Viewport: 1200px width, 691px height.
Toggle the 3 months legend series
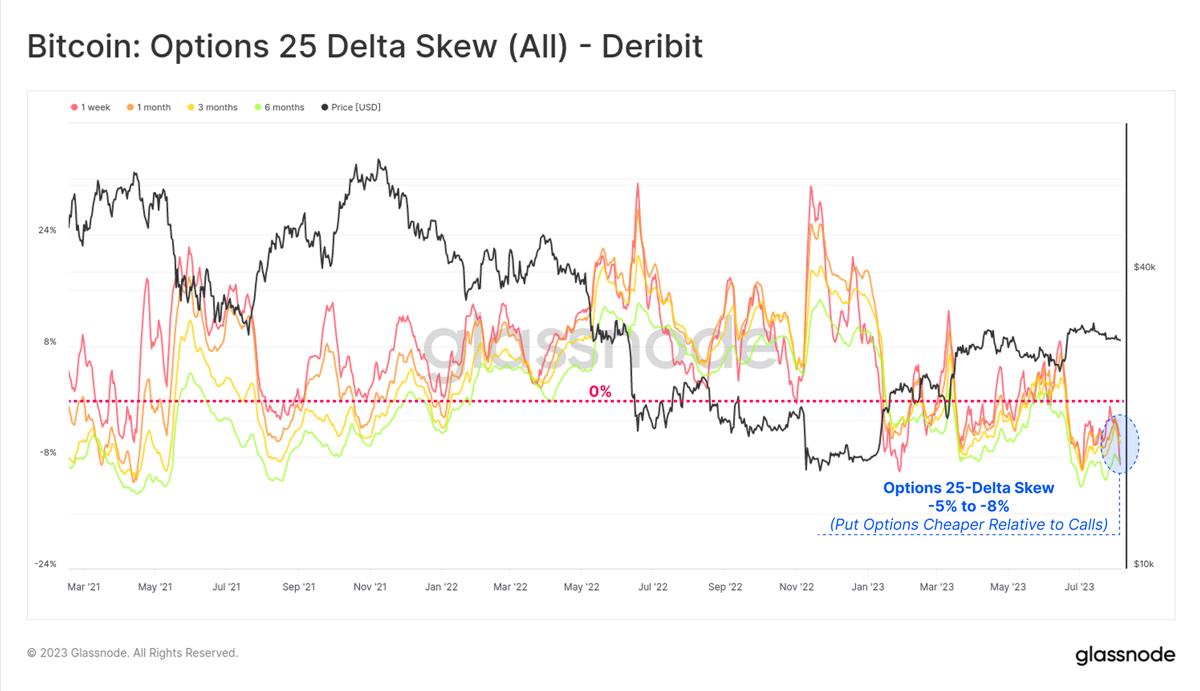tap(213, 107)
